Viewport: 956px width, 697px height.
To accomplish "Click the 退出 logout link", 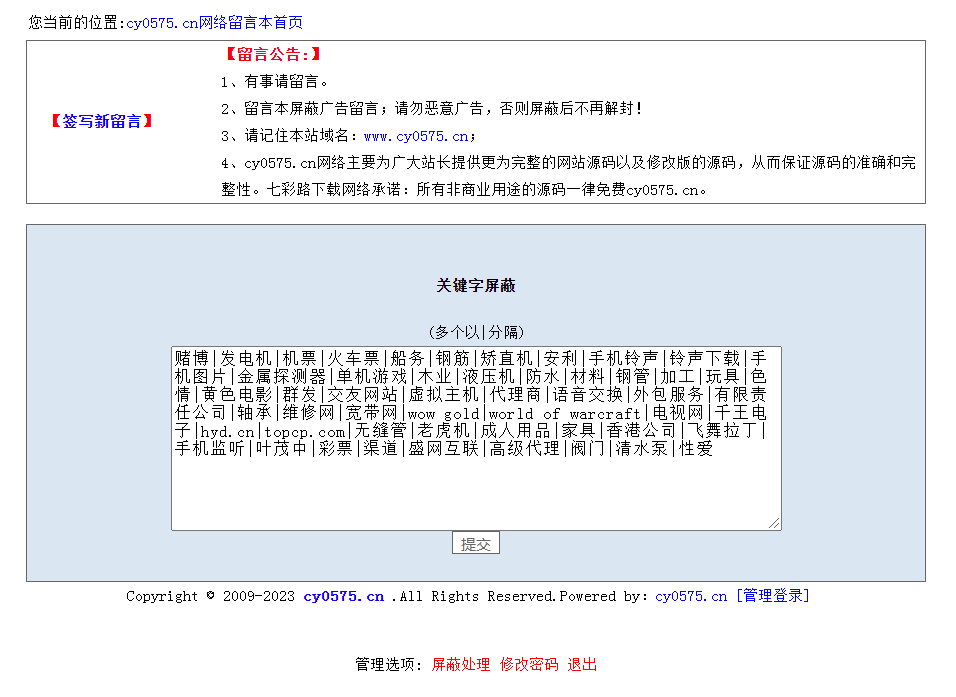I will click(582, 665).
